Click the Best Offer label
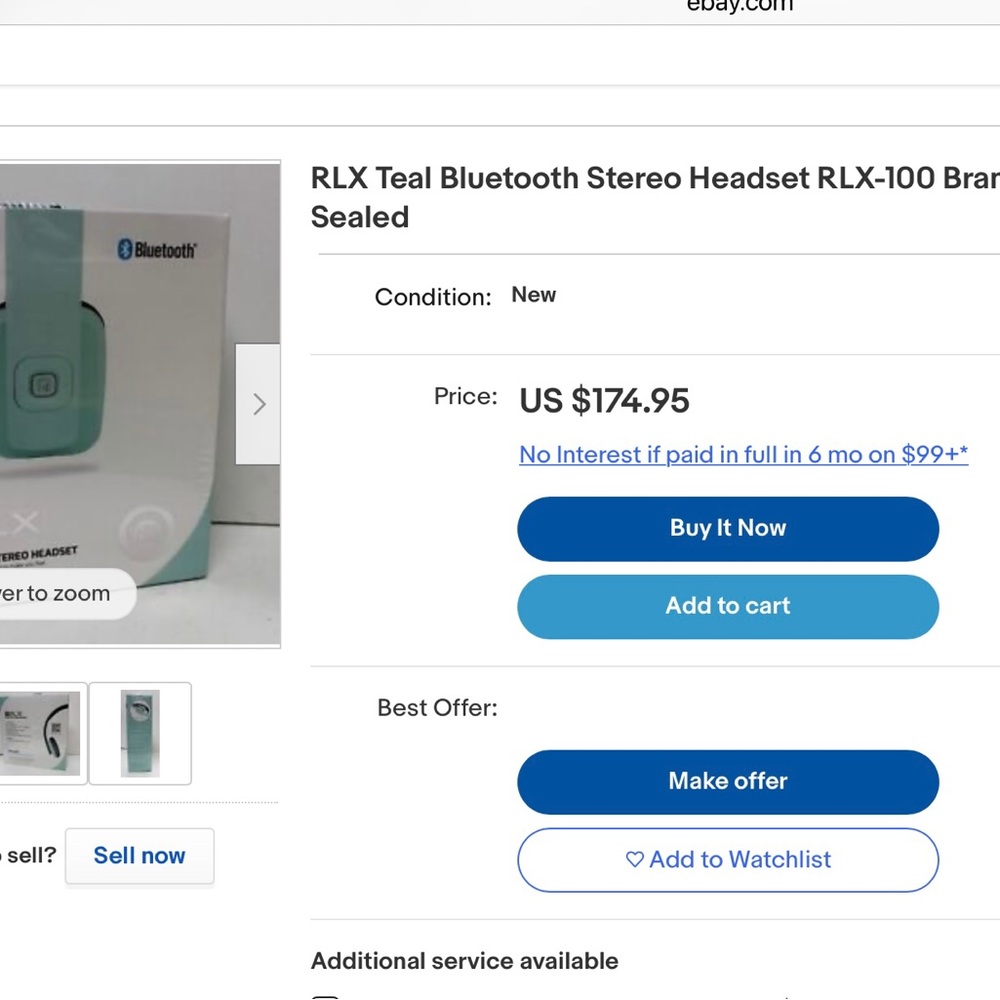The width and height of the screenshot is (1000, 1000). [x=438, y=708]
